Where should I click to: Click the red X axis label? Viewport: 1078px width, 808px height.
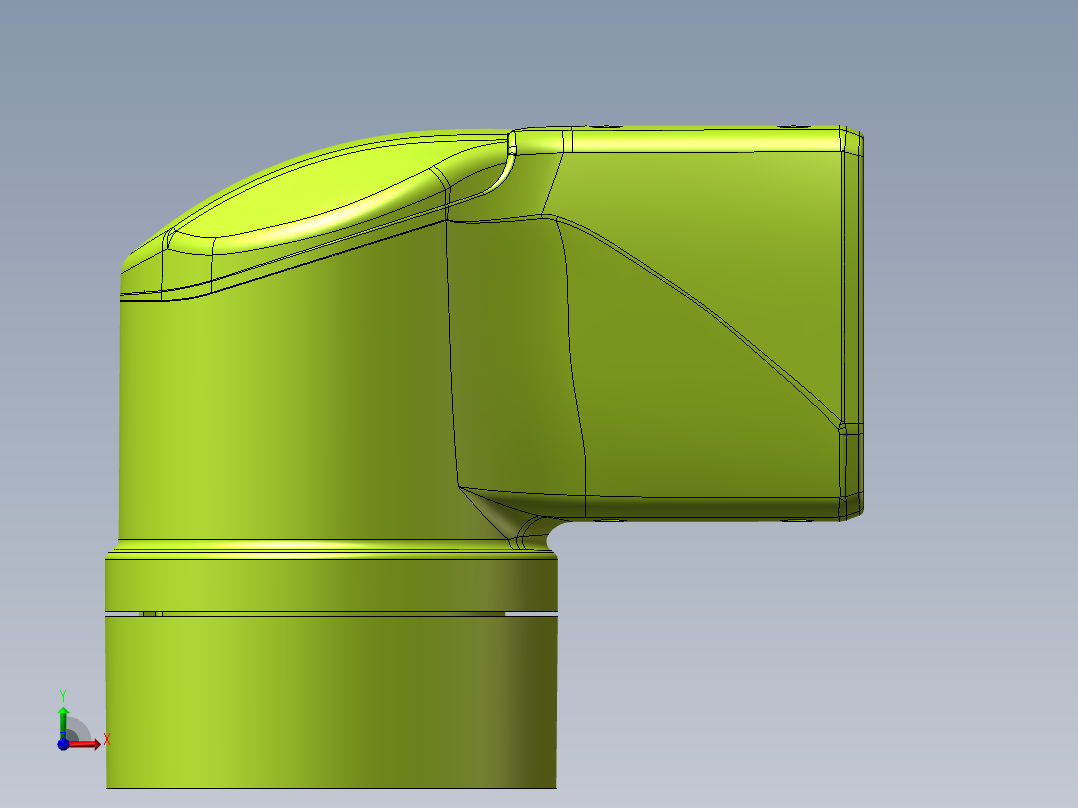coord(107,738)
